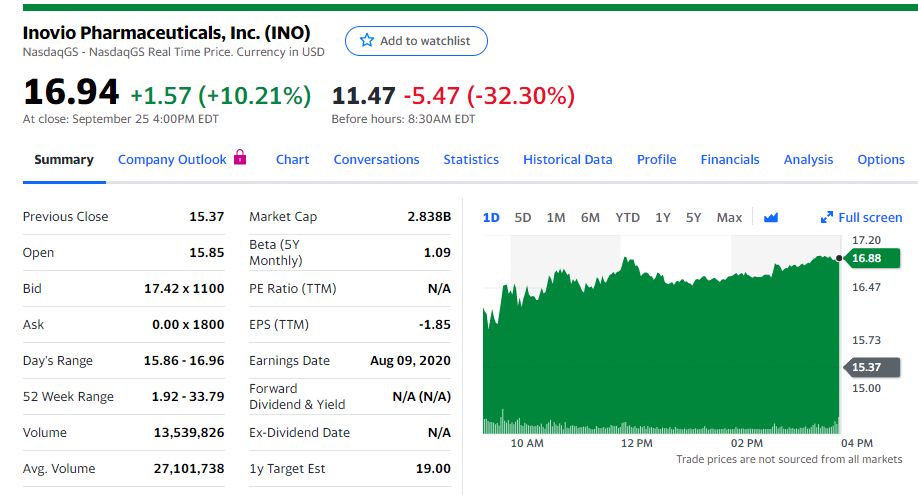The width and height of the screenshot is (918, 495).
Task: Choose the YTD chart range
Action: click(627, 217)
